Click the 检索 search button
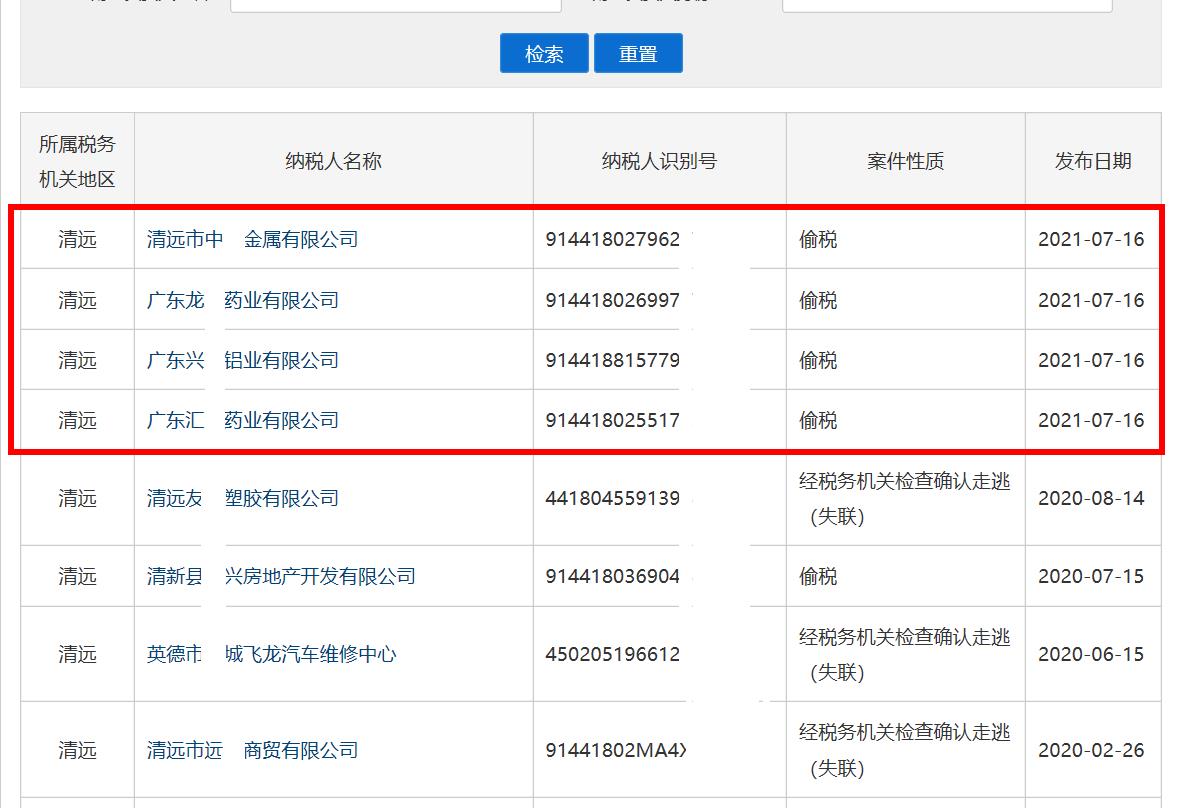The height and width of the screenshot is (808, 1179). (x=544, y=52)
